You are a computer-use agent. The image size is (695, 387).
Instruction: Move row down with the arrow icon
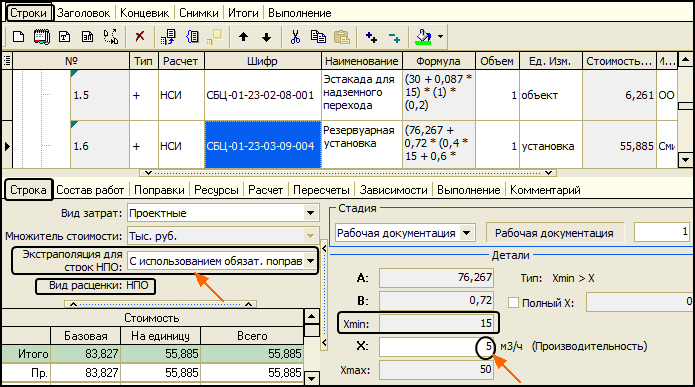coord(266,37)
